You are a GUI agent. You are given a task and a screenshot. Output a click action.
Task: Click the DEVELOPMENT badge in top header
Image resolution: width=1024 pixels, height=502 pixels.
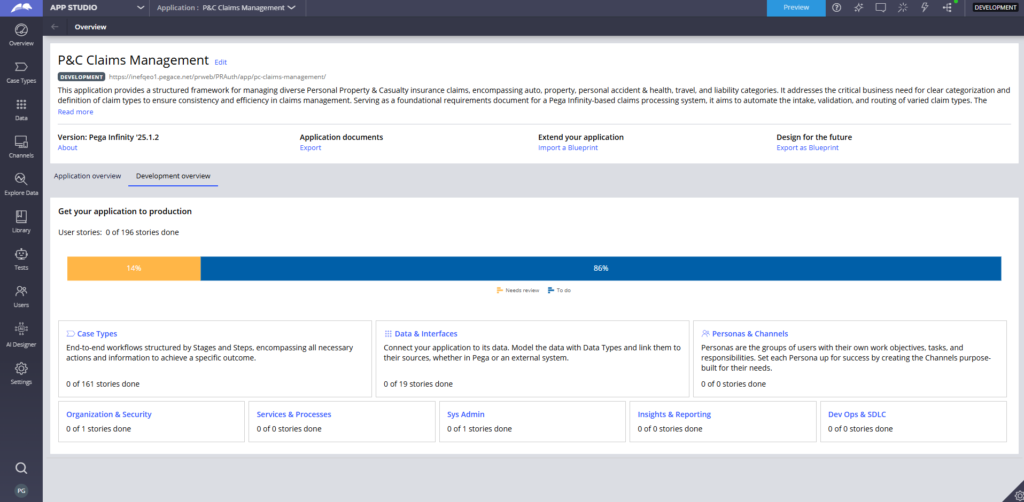coord(995,8)
